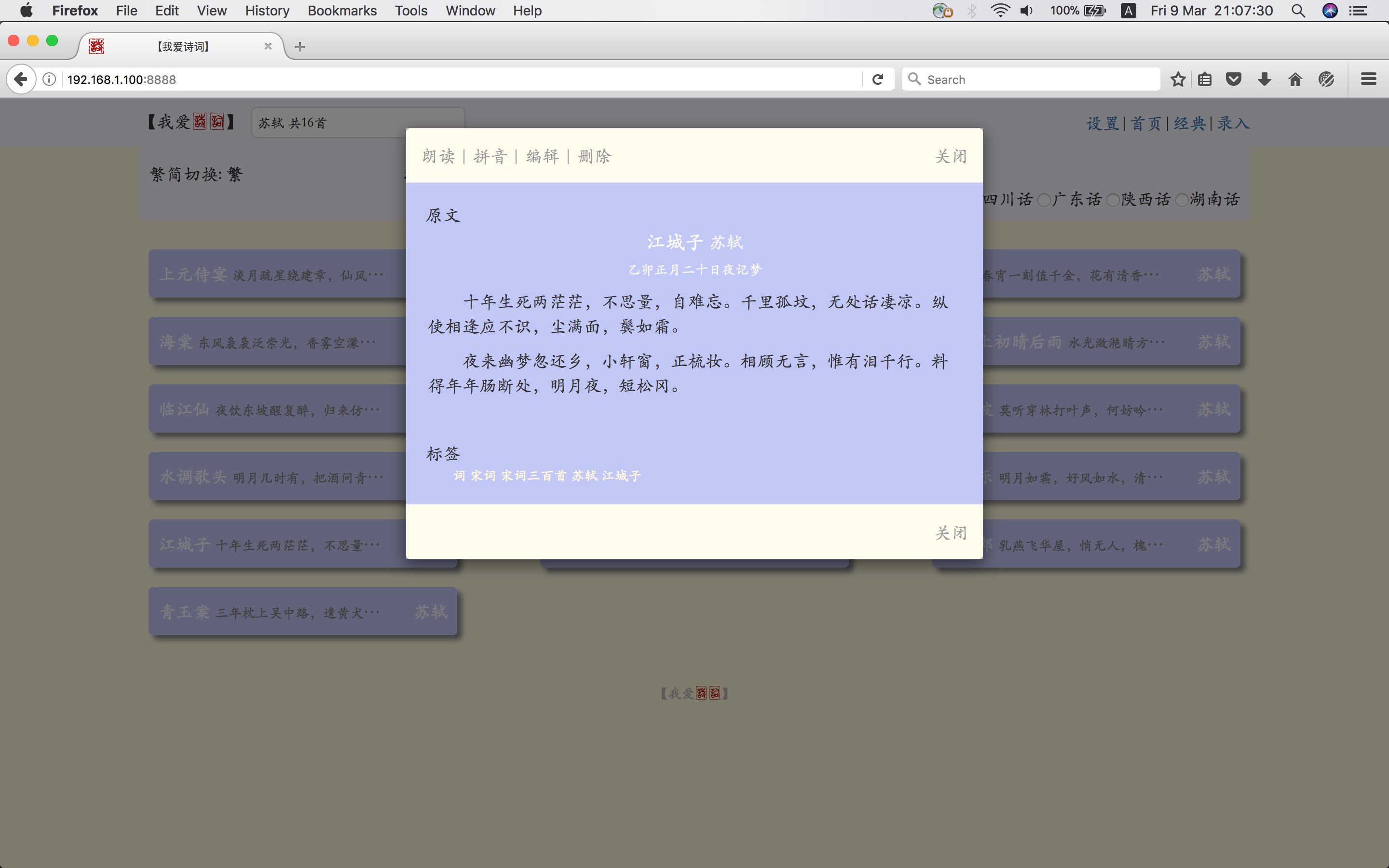Screen dimensions: 1389x868
Task: Open the Pocket save icon
Action: tap(1233, 79)
